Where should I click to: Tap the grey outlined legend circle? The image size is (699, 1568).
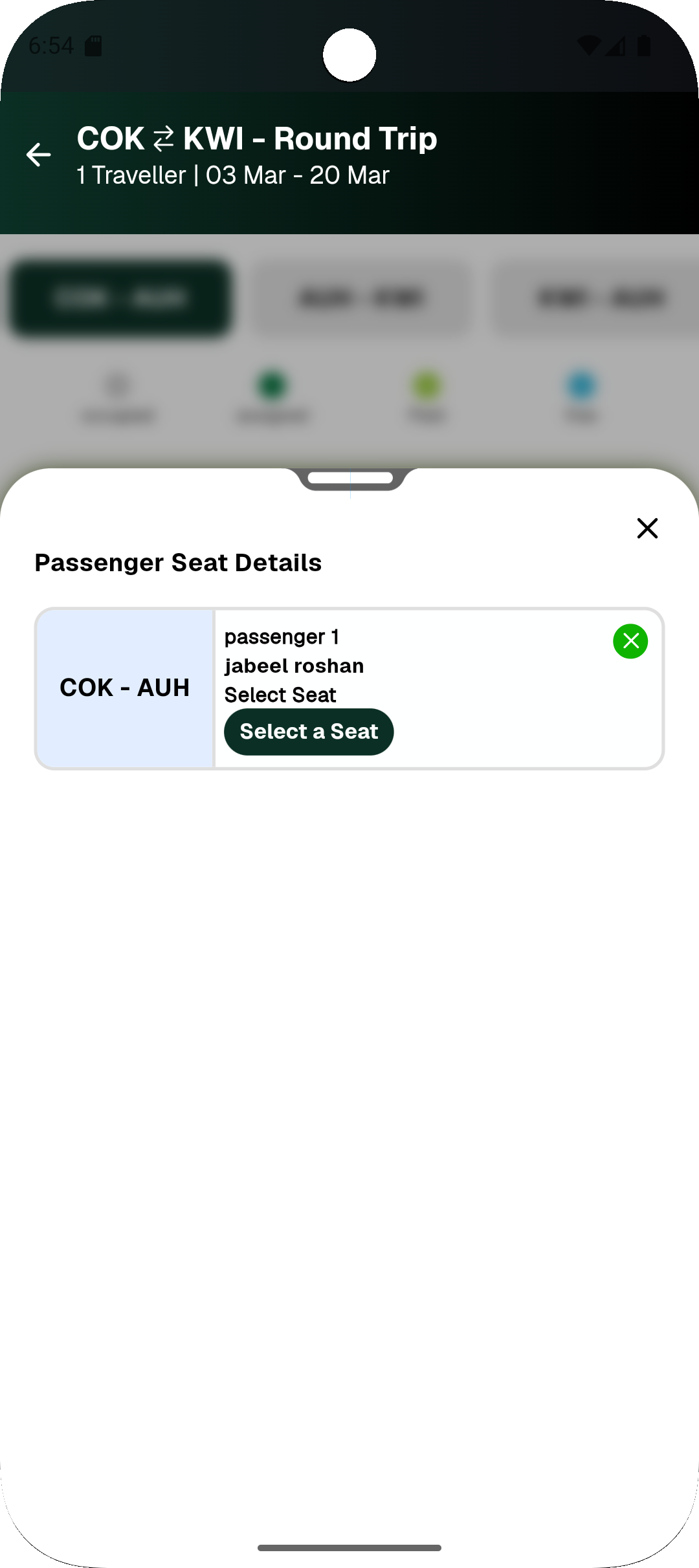[117, 386]
